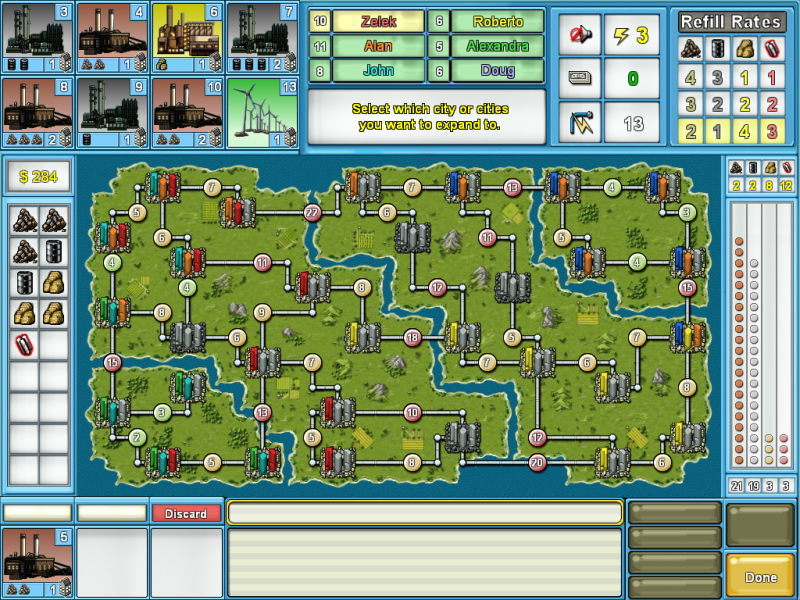Click John's city count 8

click(x=320, y=70)
